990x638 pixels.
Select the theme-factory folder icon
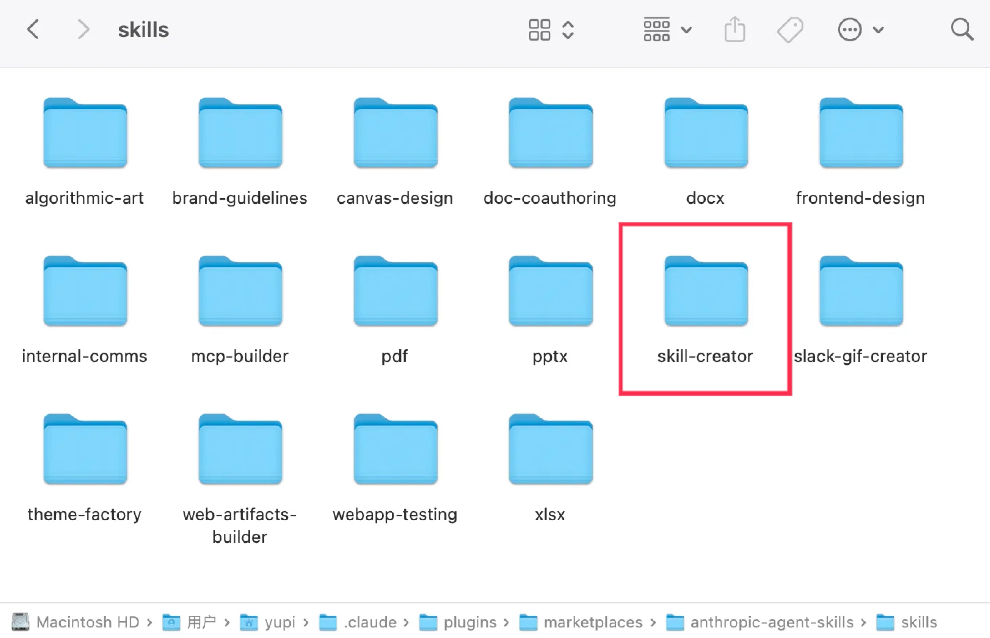click(x=85, y=449)
